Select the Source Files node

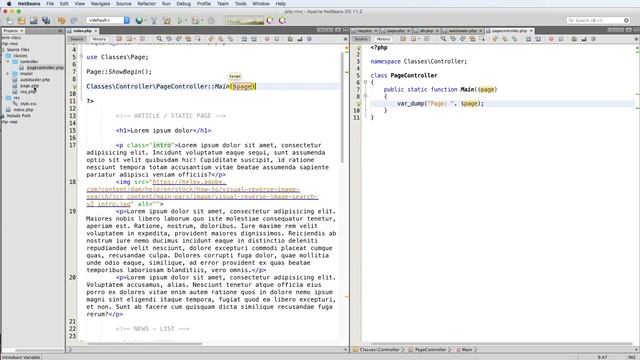click(x=18, y=49)
